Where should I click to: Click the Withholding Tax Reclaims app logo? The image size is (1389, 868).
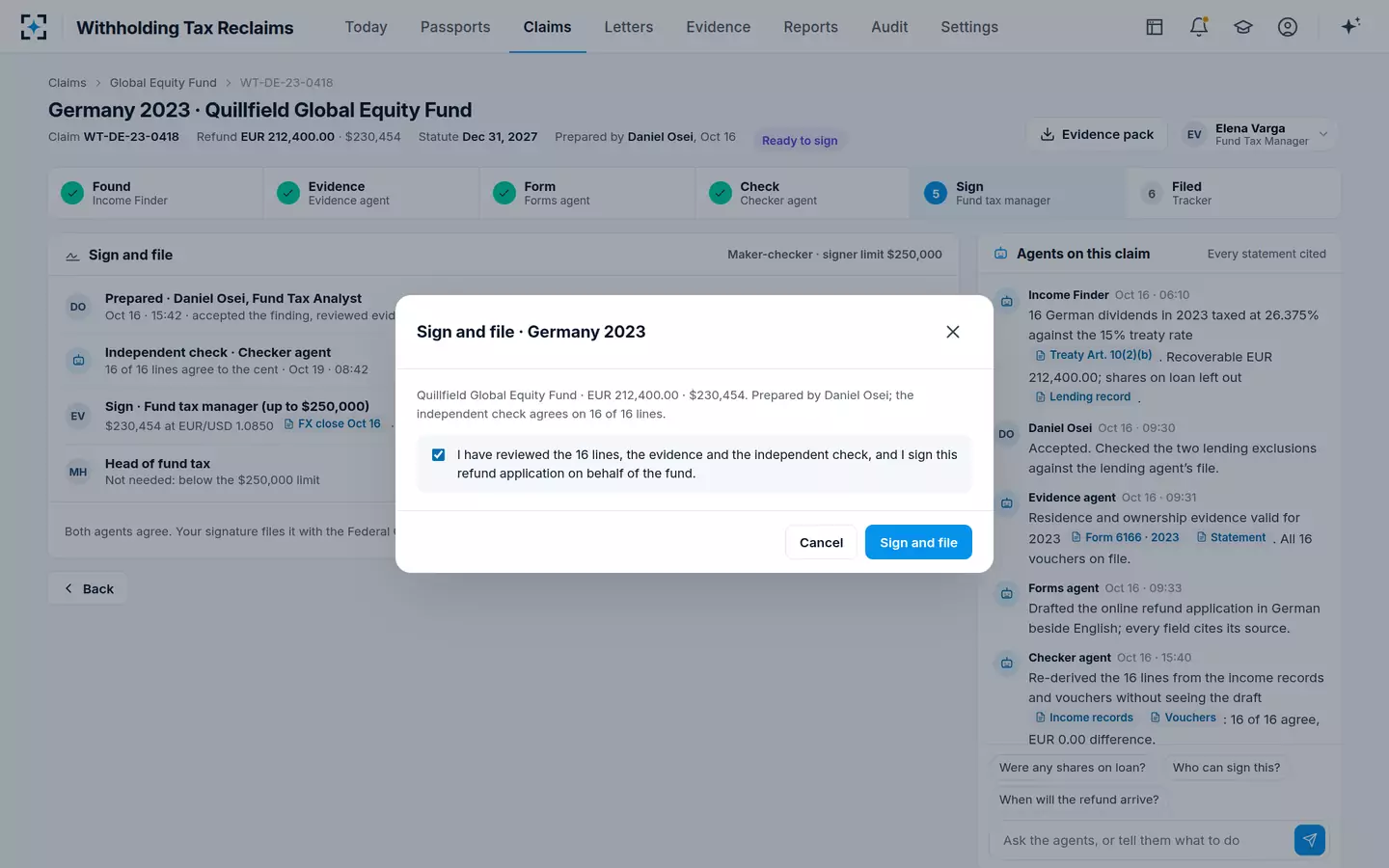(x=34, y=27)
